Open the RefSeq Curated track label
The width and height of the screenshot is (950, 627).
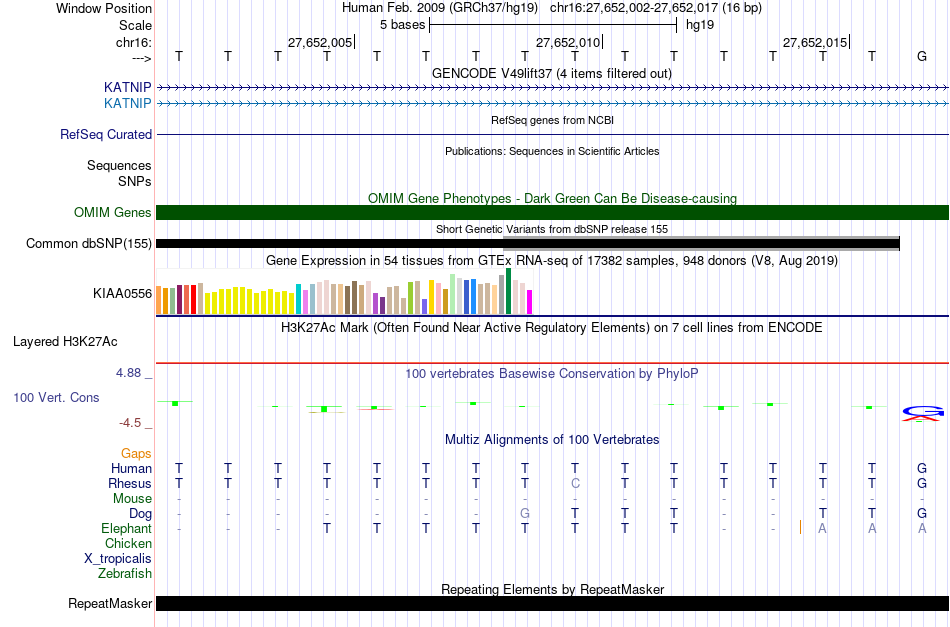[106, 134]
